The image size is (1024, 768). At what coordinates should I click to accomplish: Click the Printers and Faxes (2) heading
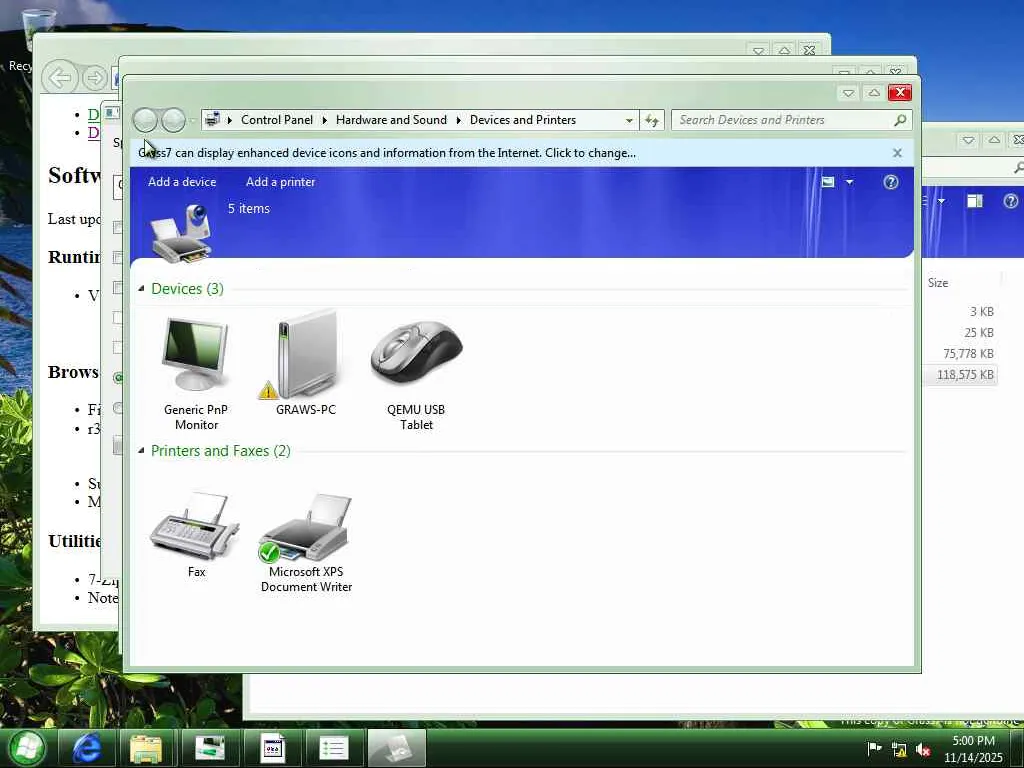[x=221, y=451]
